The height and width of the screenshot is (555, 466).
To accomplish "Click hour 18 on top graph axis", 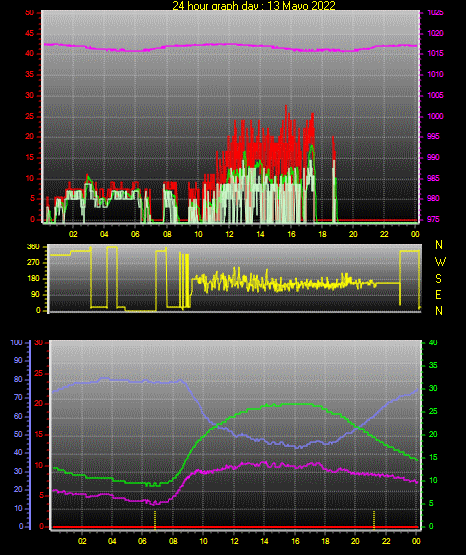I will [x=322, y=234].
